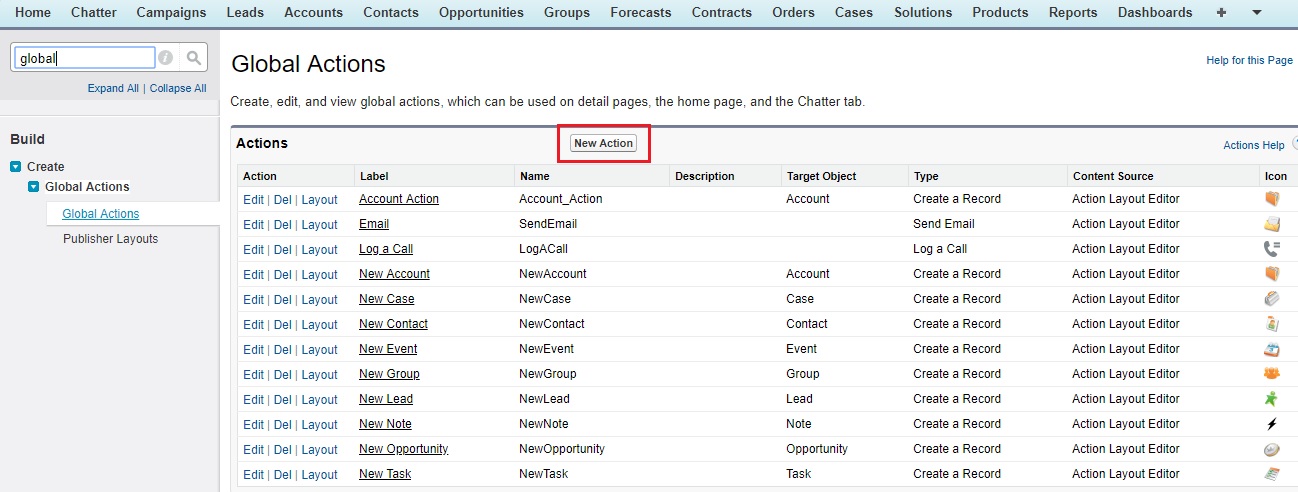Collapse the Global Actions tree arrow
The image size is (1298, 492).
tap(34, 187)
